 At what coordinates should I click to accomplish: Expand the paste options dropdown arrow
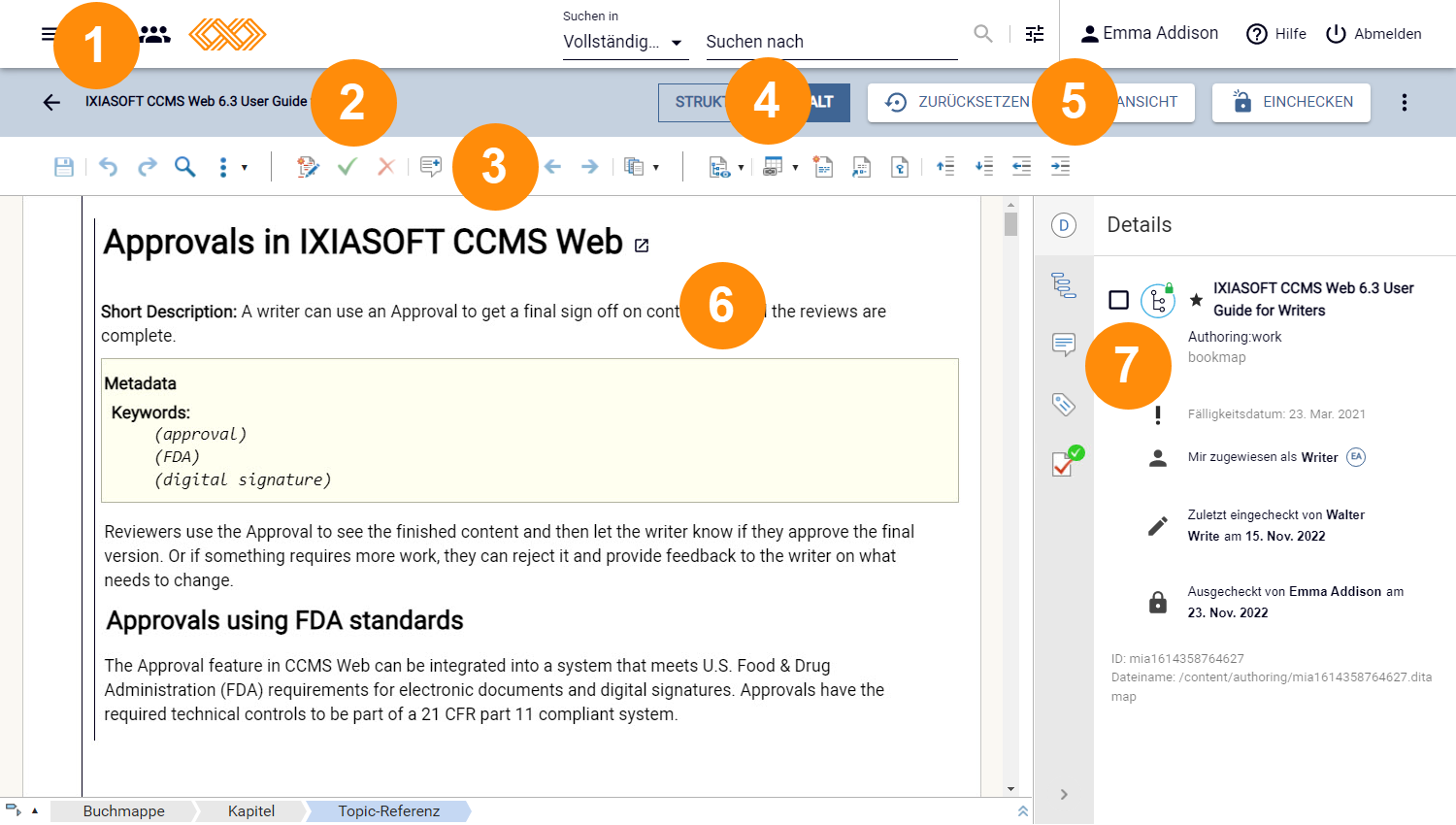656,168
